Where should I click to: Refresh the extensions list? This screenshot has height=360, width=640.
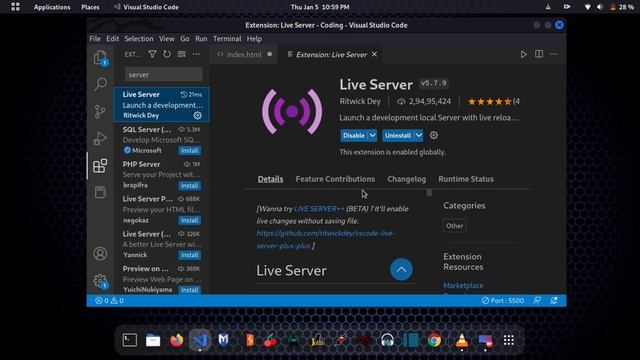coord(167,54)
